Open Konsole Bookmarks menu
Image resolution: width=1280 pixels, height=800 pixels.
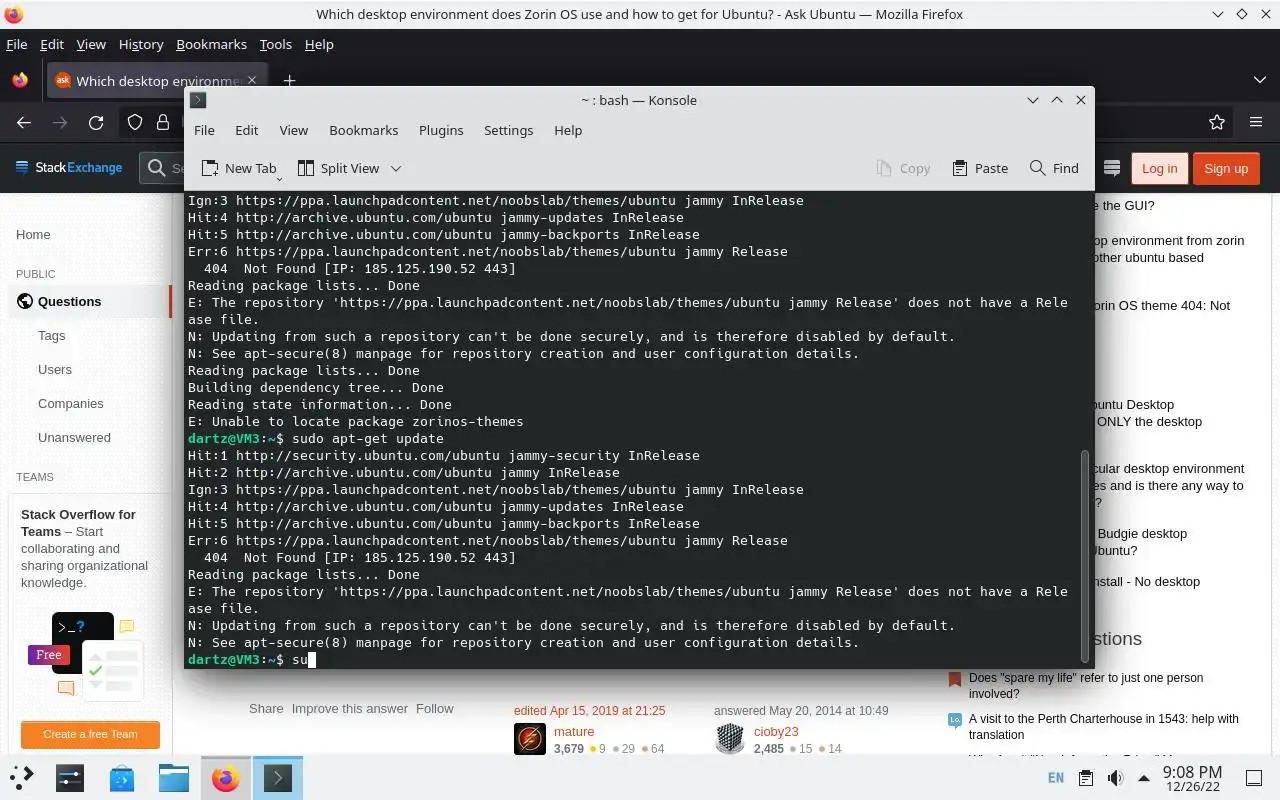(364, 130)
